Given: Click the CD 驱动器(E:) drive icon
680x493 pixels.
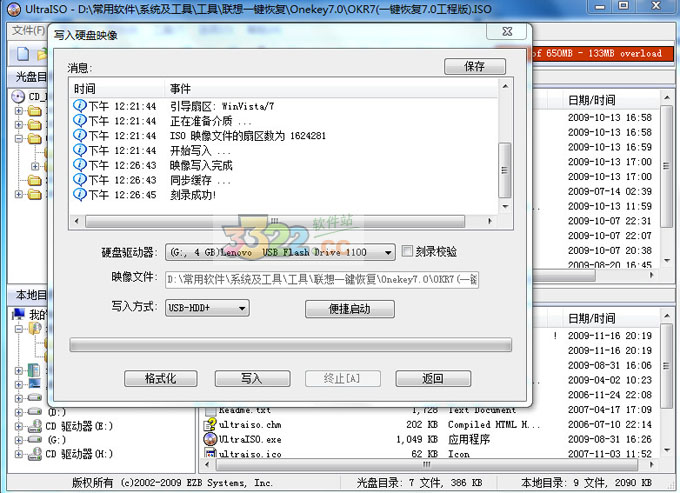Looking at the screenshot, I should pyautogui.click(x=35, y=426).
